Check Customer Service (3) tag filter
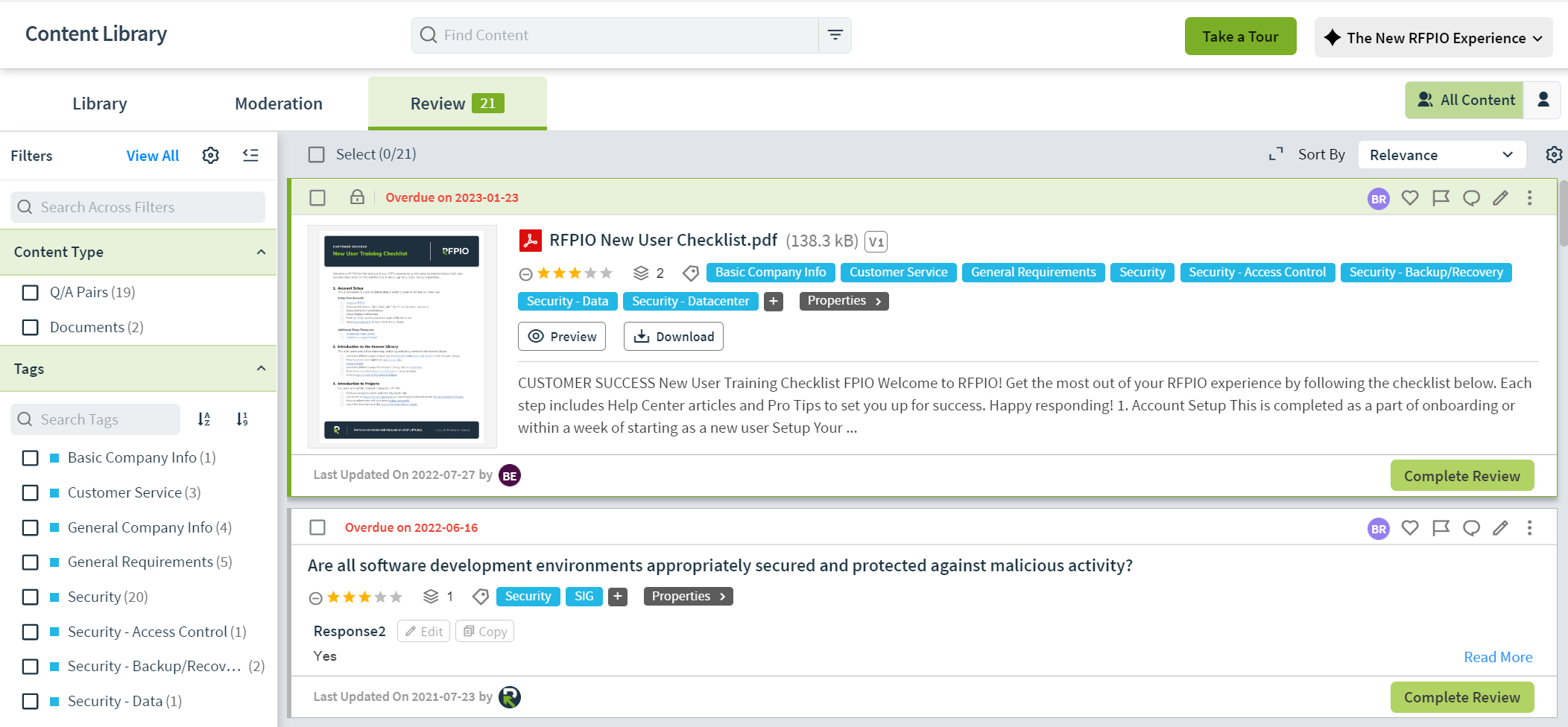Image resolution: width=1568 pixels, height=727 pixels. coord(31,492)
